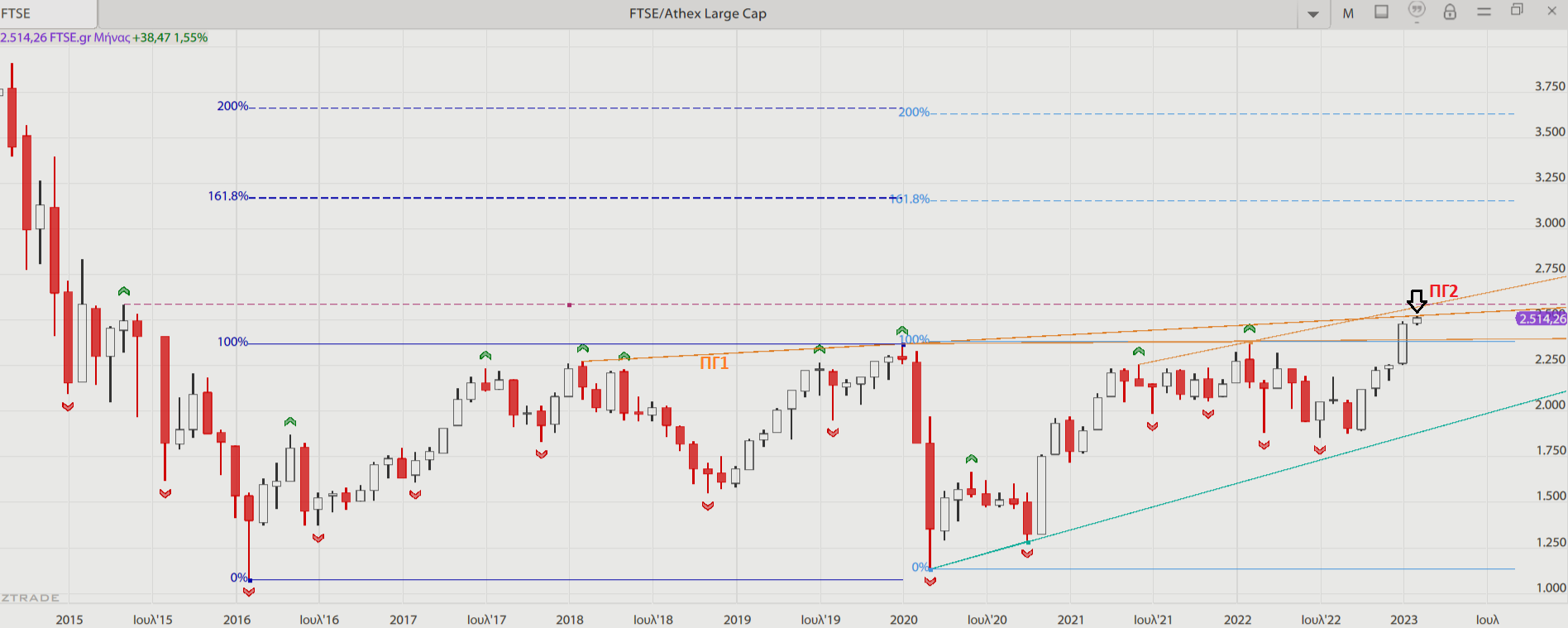Select the dark blue 0% Fibonacci label
This screenshot has height=628, width=1568.
pyautogui.click(x=239, y=578)
